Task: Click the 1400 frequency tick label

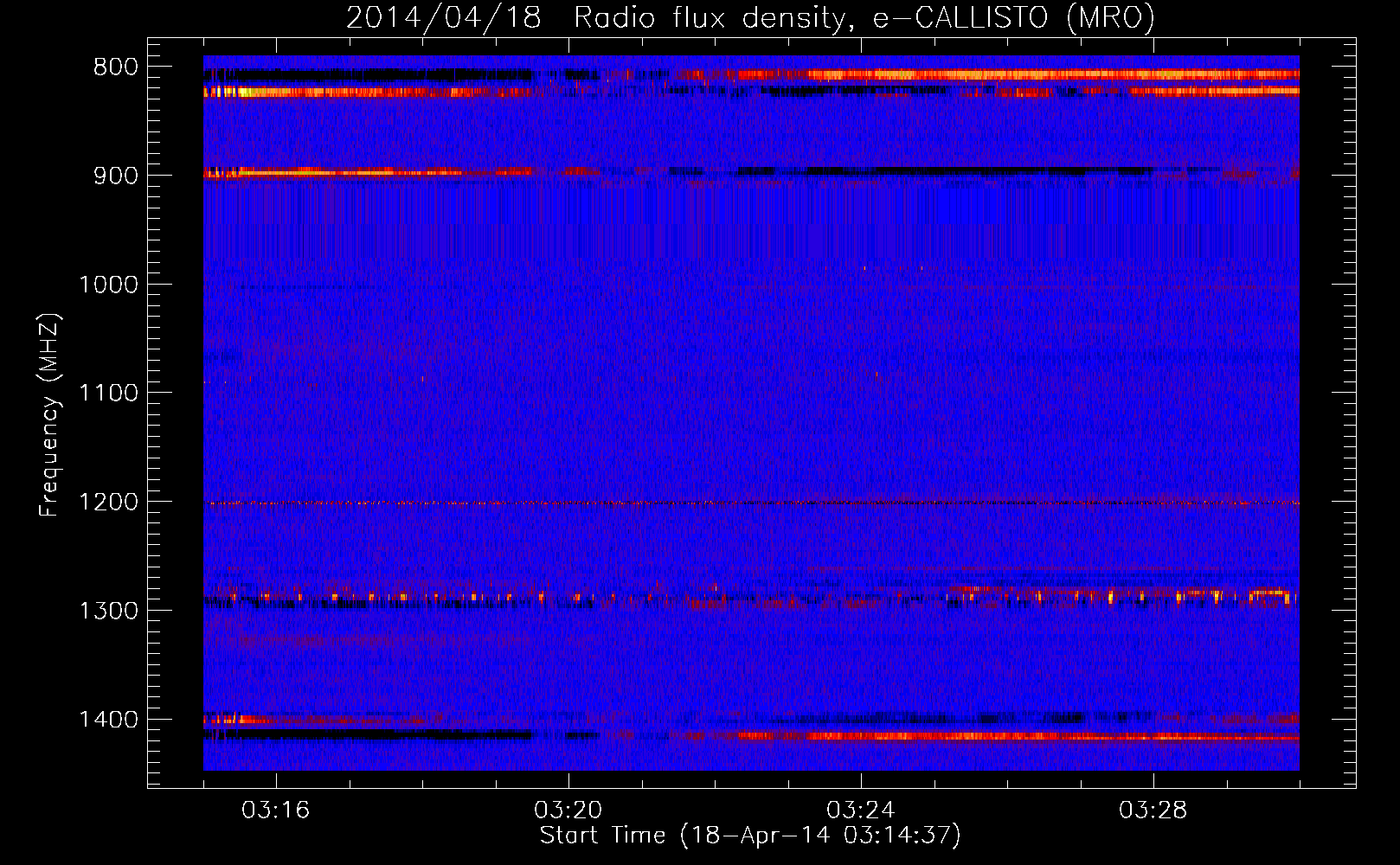Action: 108,720
